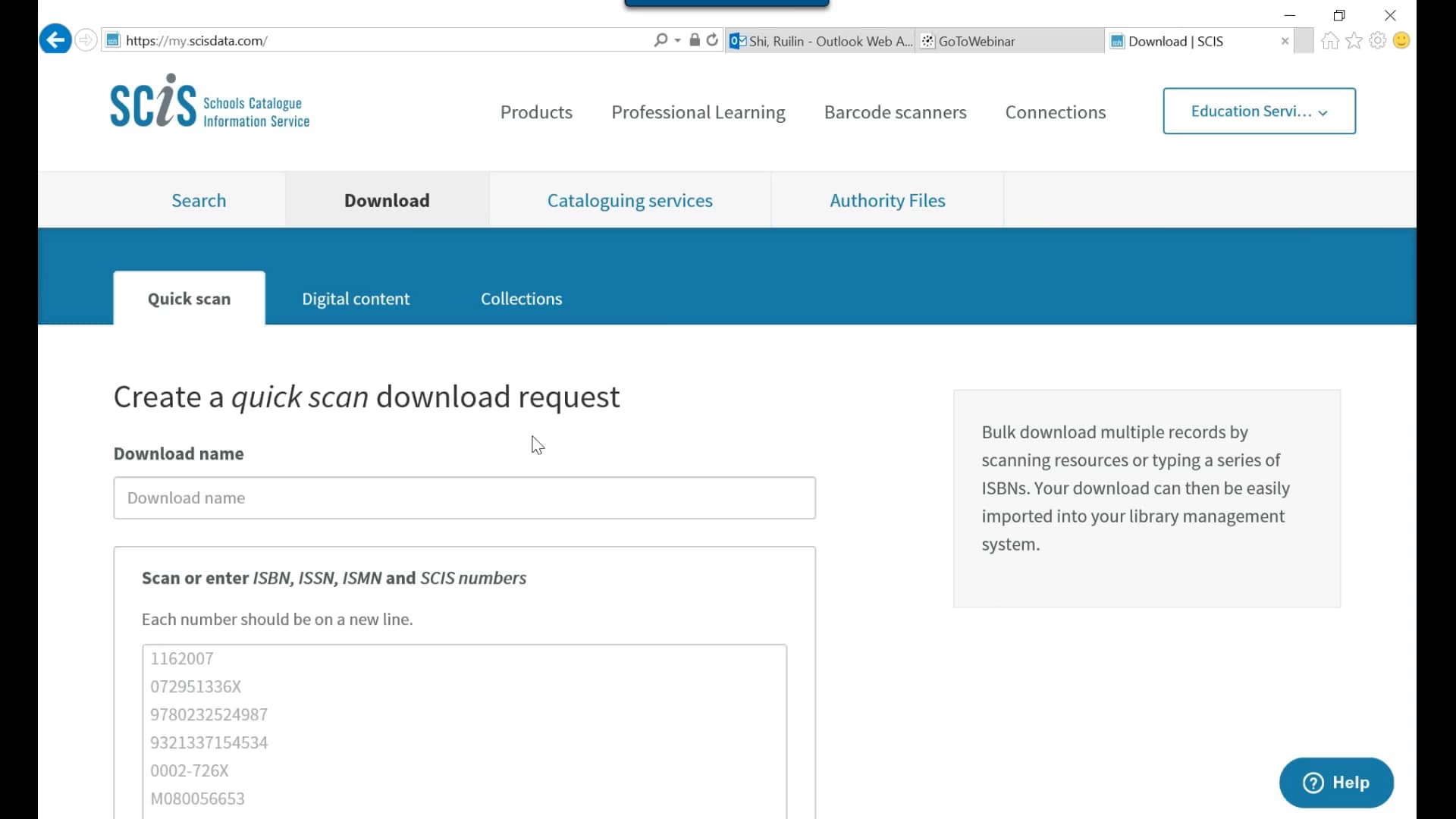Open Cataloguing services
The width and height of the screenshot is (1456, 819).
click(x=629, y=199)
